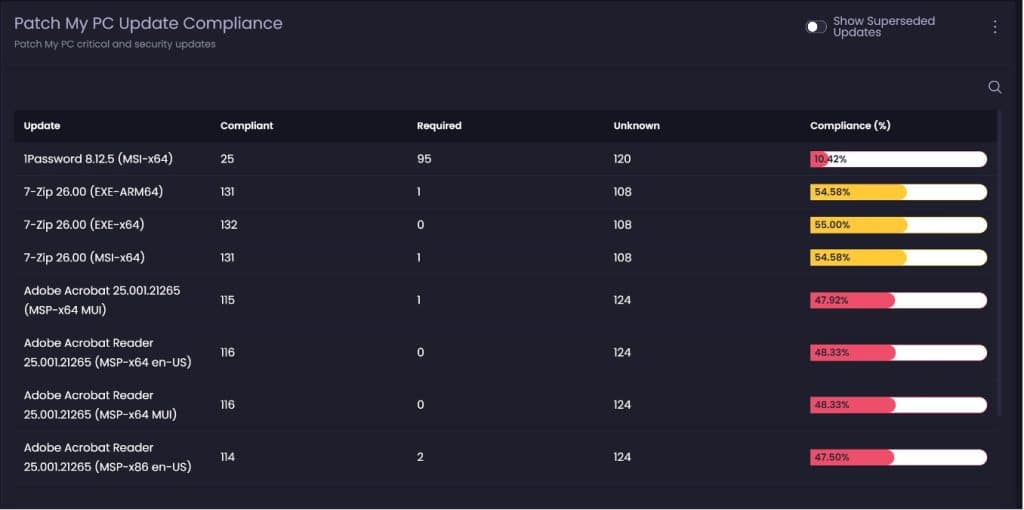Sort by the Update column header

click(42, 126)
